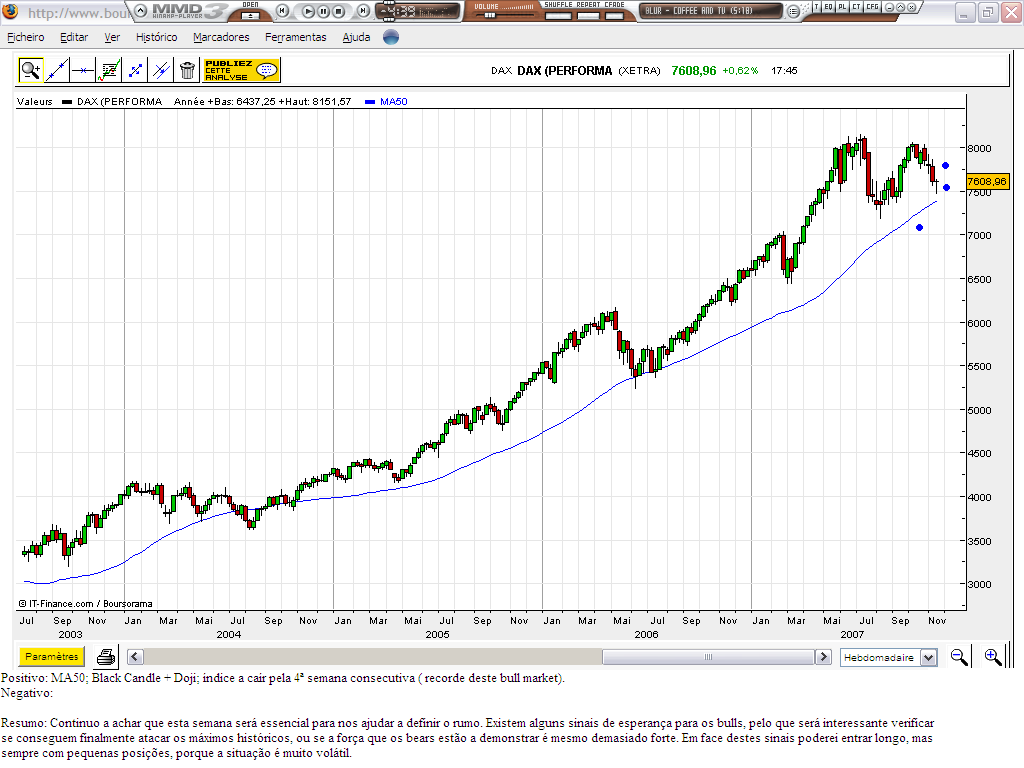Image resolution: width=1024 pixels, height=768 pixels.
Task: Open the indicators chart tool
Action: 109,70
